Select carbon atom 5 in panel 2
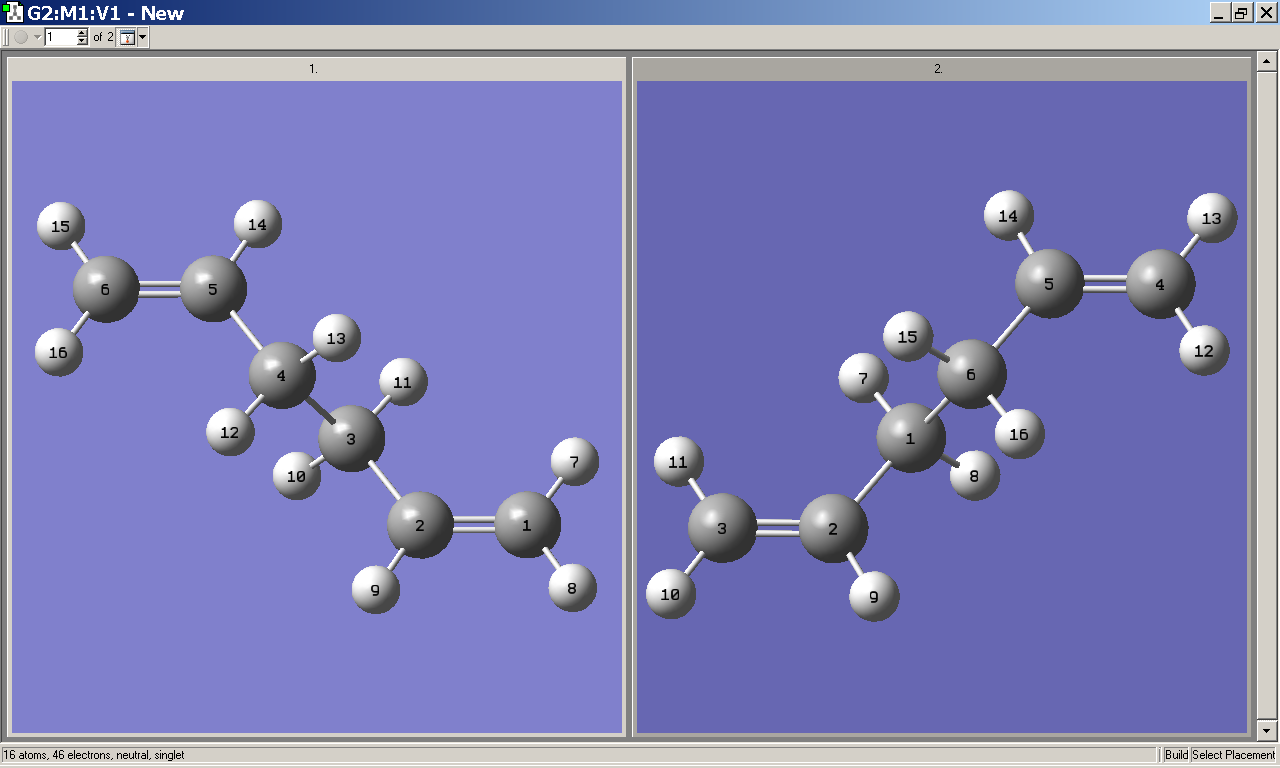 click(1049, 284)
